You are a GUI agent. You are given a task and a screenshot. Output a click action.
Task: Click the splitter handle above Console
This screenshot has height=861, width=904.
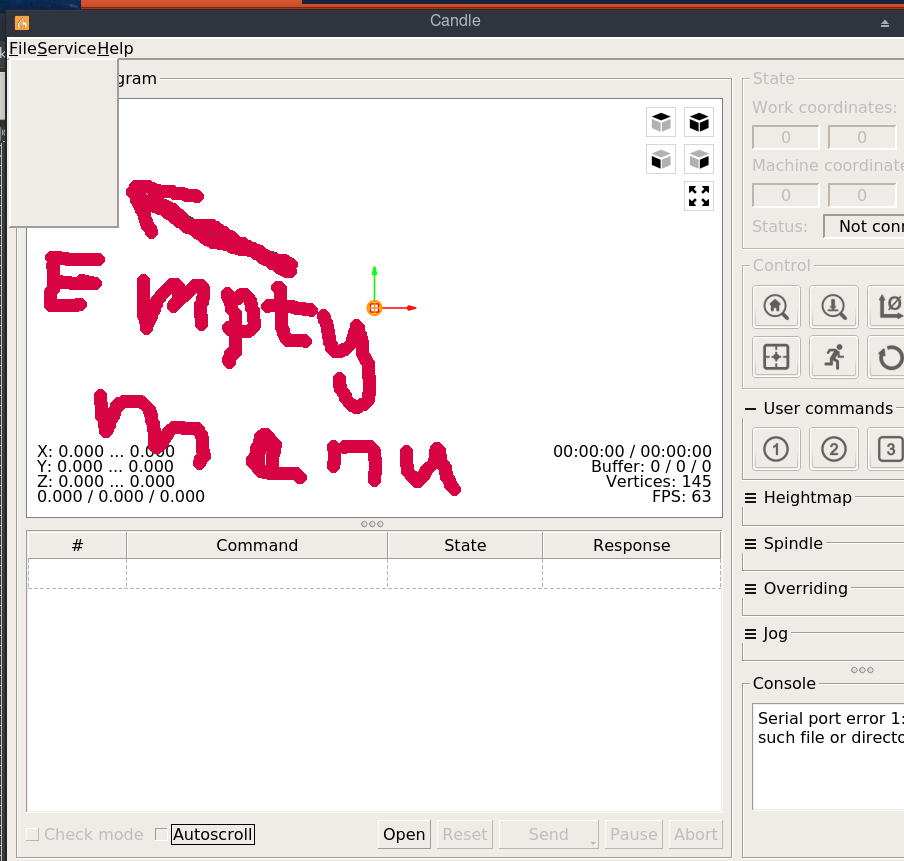click(862, 670)
